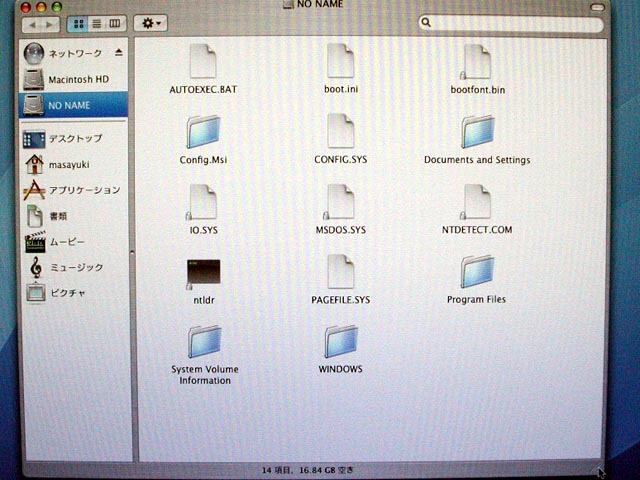Open the System Volume Information folder
640x480 pixels.
(x=203, y=343)
